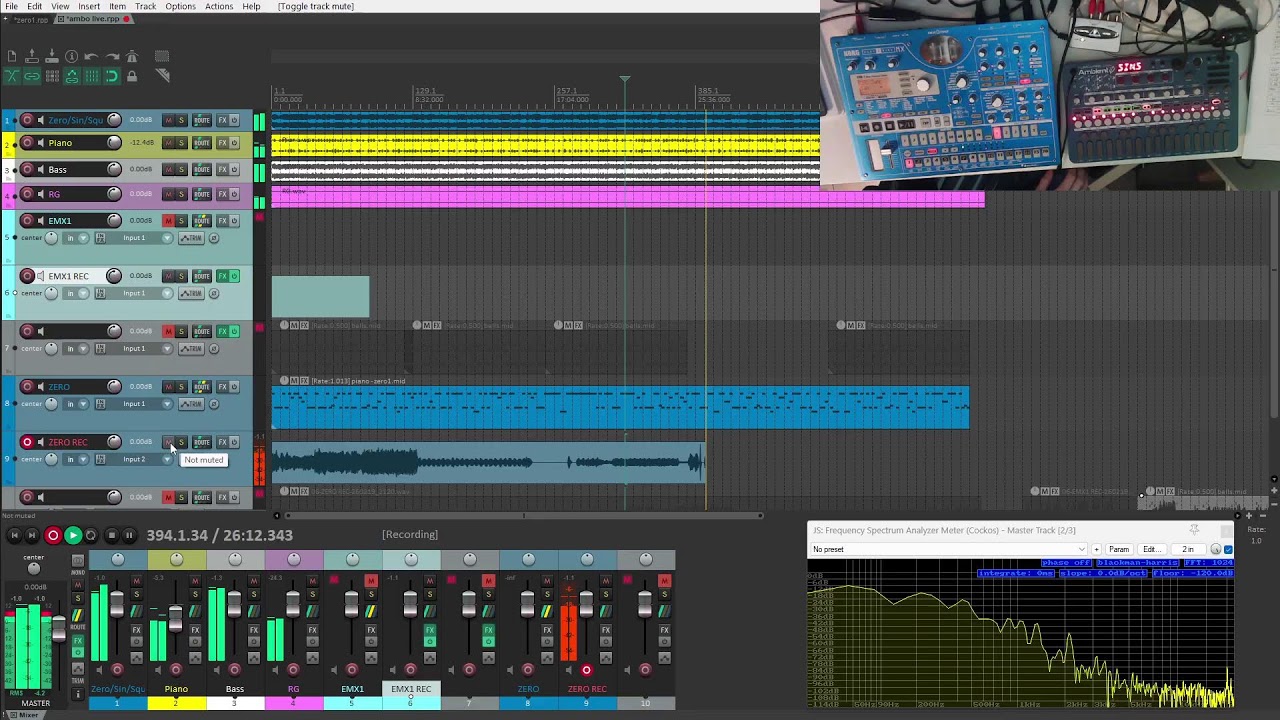Solo the Piano track
1280x720 pixels.
[x=181, y=143]
